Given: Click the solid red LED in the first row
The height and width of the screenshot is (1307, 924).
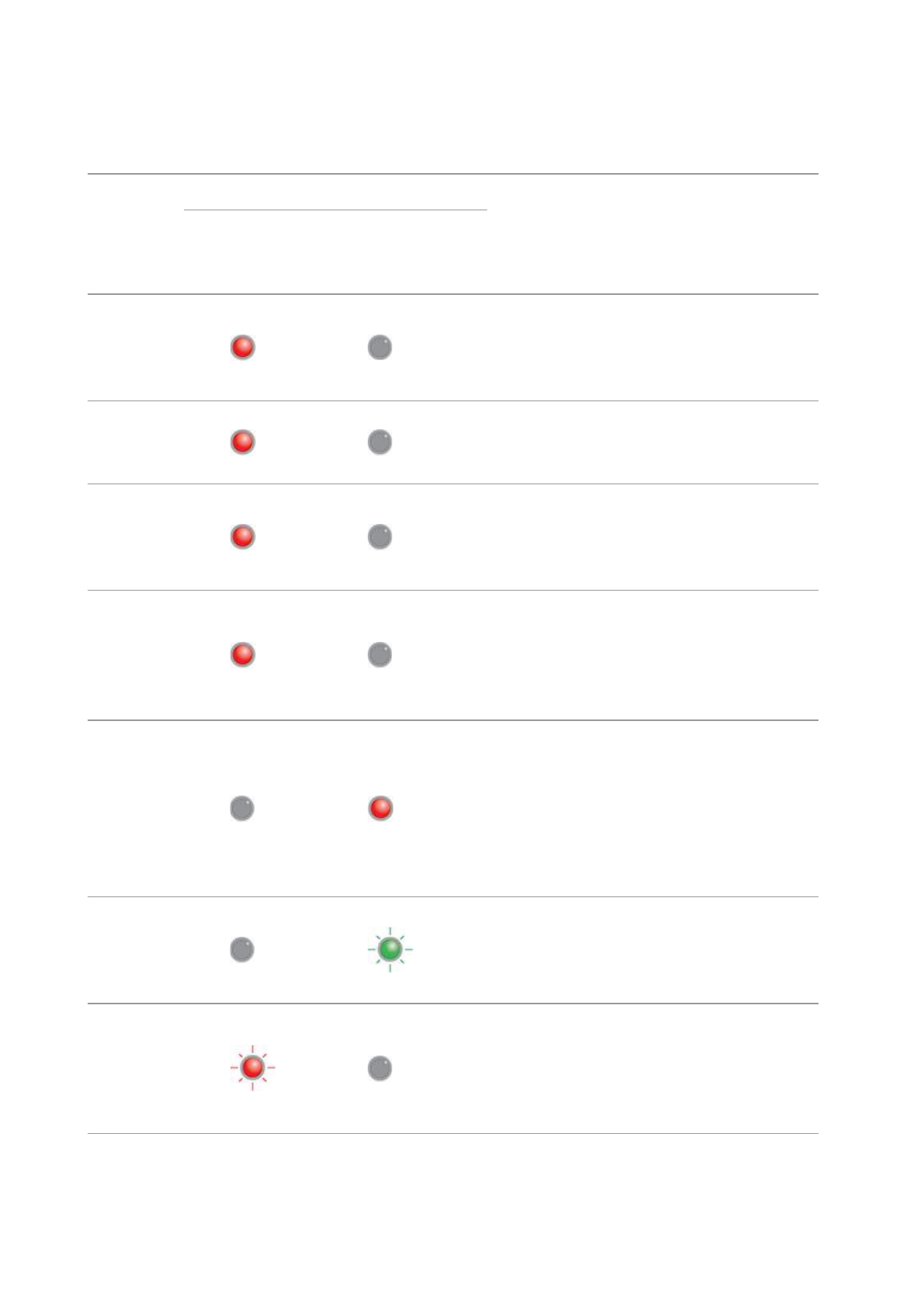Looking at the screenshot, I should point(242,347).
